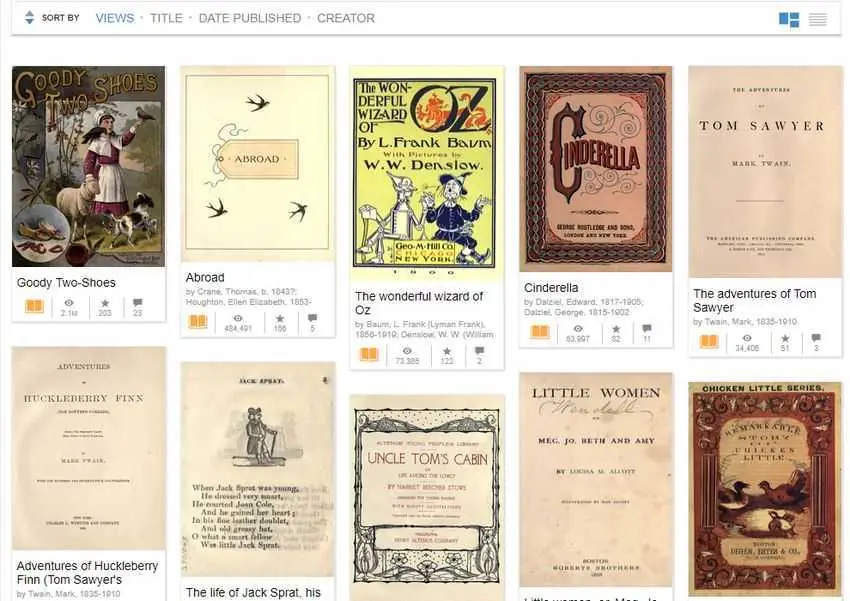Click Twain, Mark under Tom Sawyer
This screenshot has height=601, width=850.
tap(745, 322)
